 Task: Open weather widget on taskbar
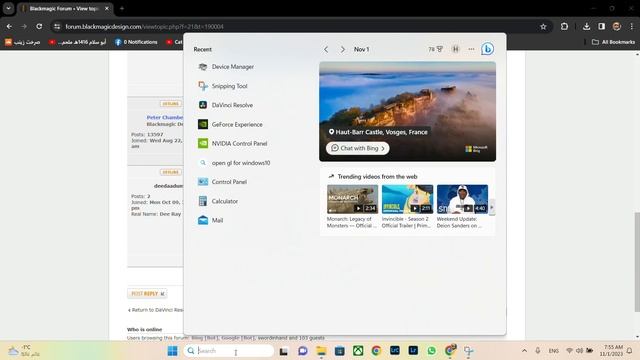click(x=24, y=351)
